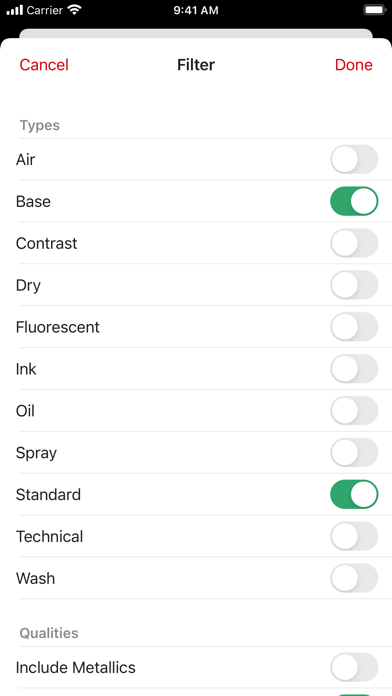Tap the battery indicator icon
Image resolution: width=392 pixels, height=696 pixels.
coord(375,10)
